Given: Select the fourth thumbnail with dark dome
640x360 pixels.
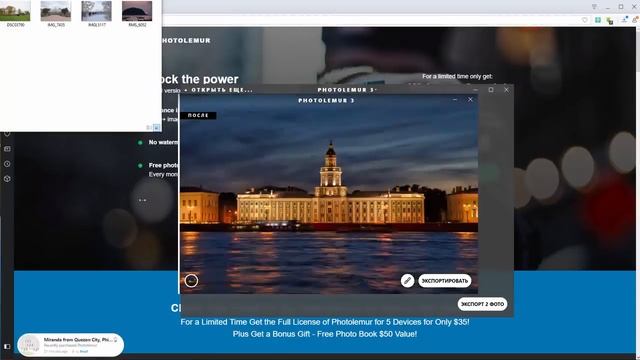Looking at the screenshot, I should point(137,13).
